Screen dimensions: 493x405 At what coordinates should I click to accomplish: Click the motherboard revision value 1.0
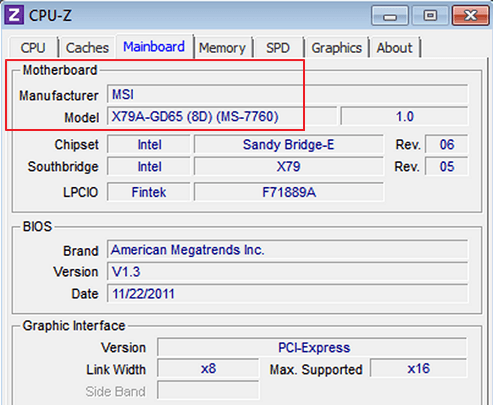coord(405,116)
